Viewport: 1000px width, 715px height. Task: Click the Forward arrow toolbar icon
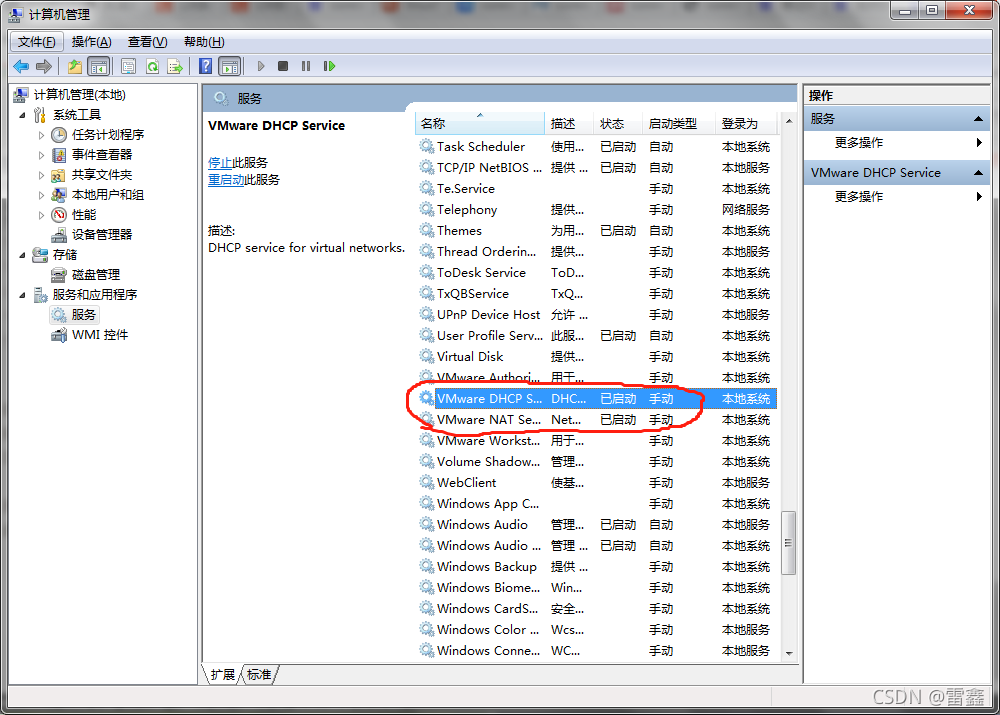click(x=44, y=66)
